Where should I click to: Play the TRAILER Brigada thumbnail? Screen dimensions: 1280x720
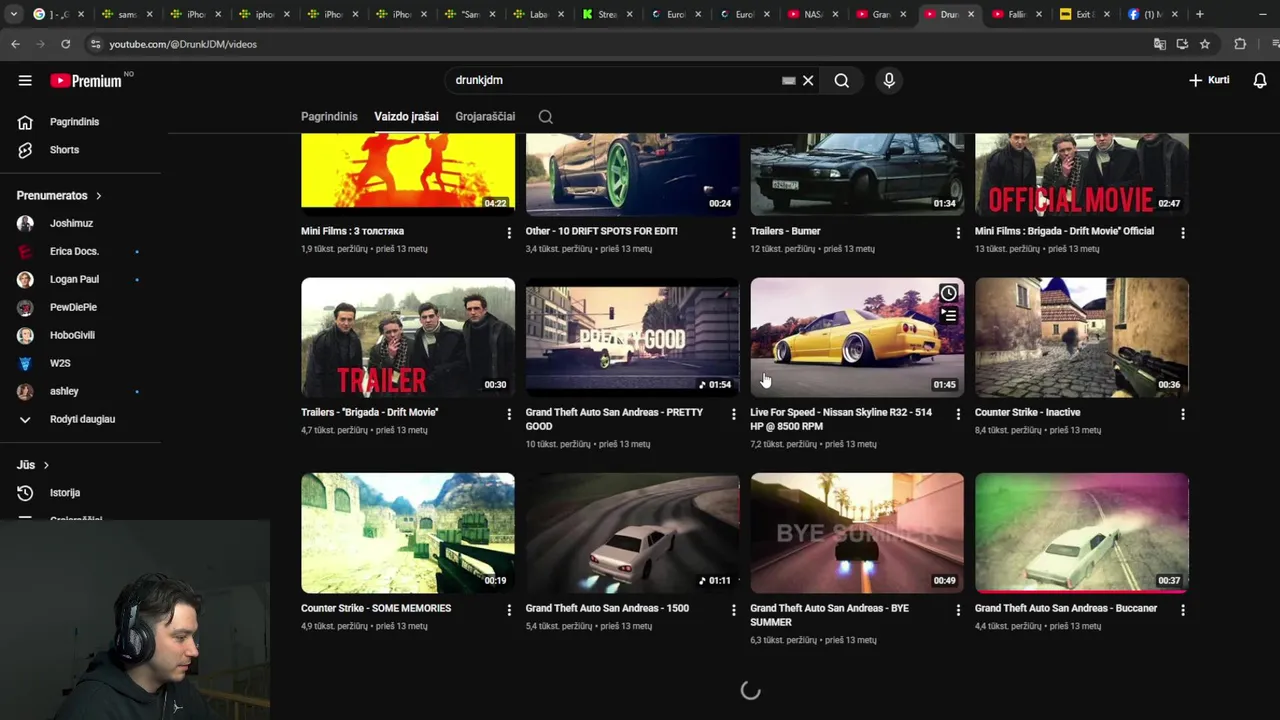[408, 338]
